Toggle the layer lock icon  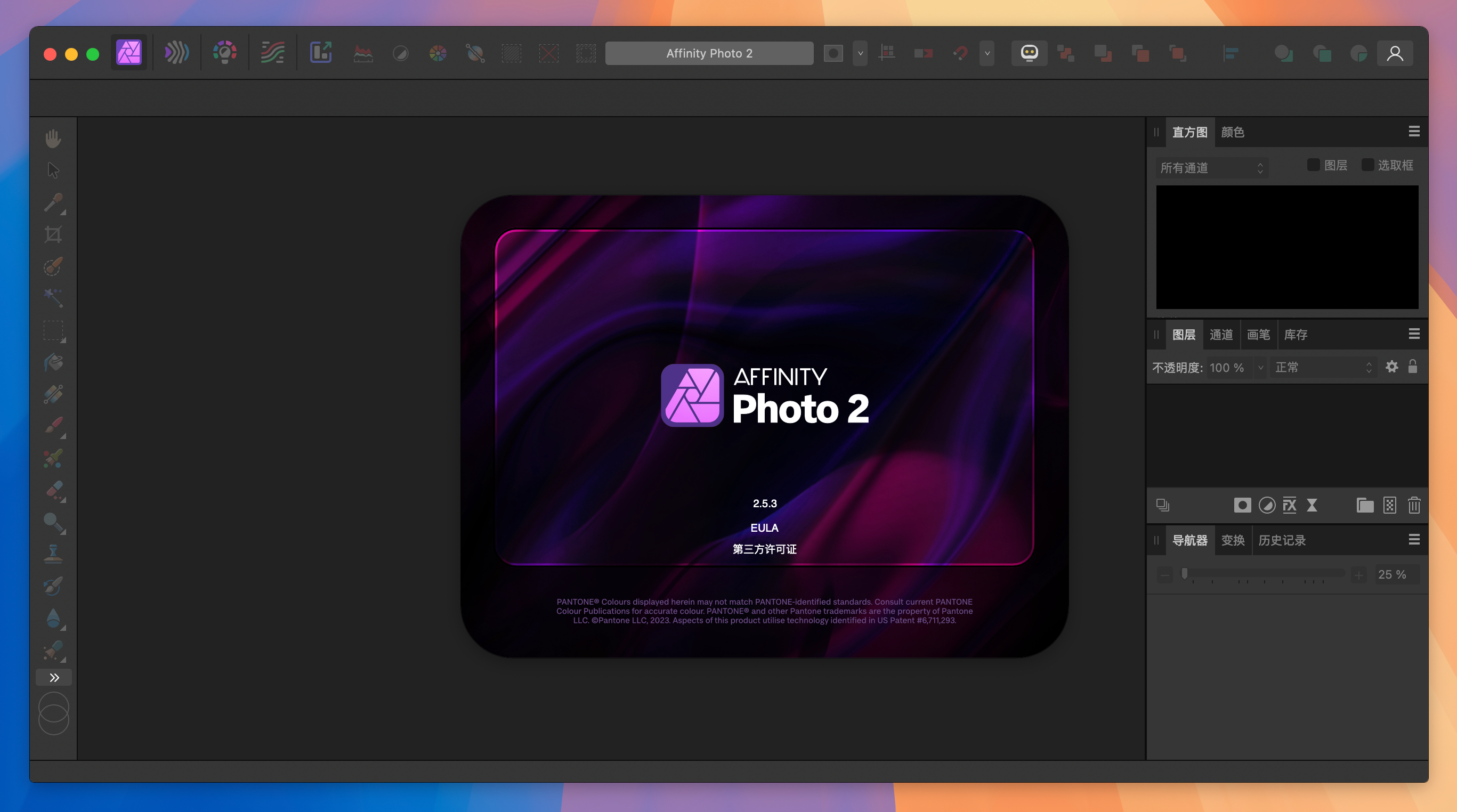point(1412,367)
